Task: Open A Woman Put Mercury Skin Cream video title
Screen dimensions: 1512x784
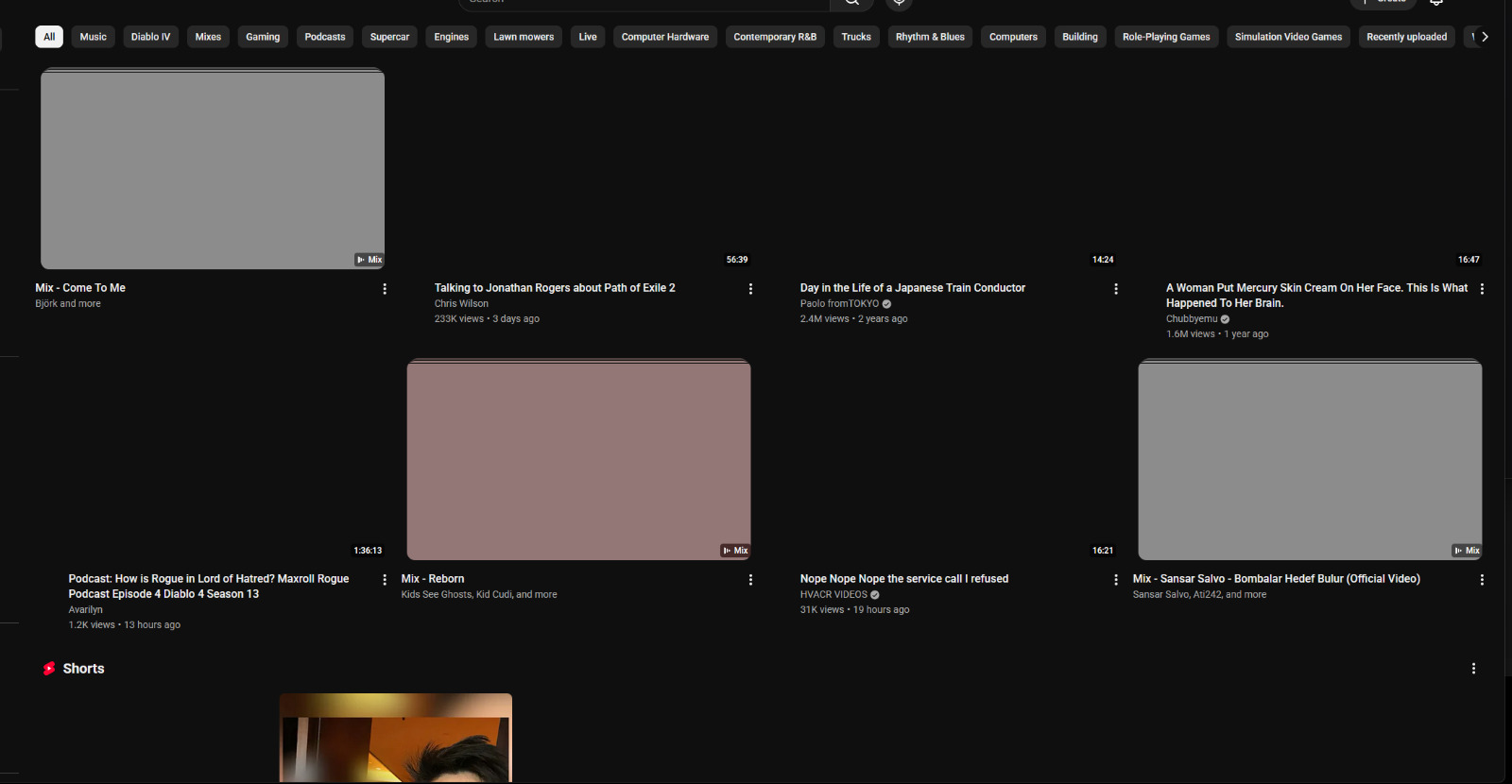Action: point(1316,296)
